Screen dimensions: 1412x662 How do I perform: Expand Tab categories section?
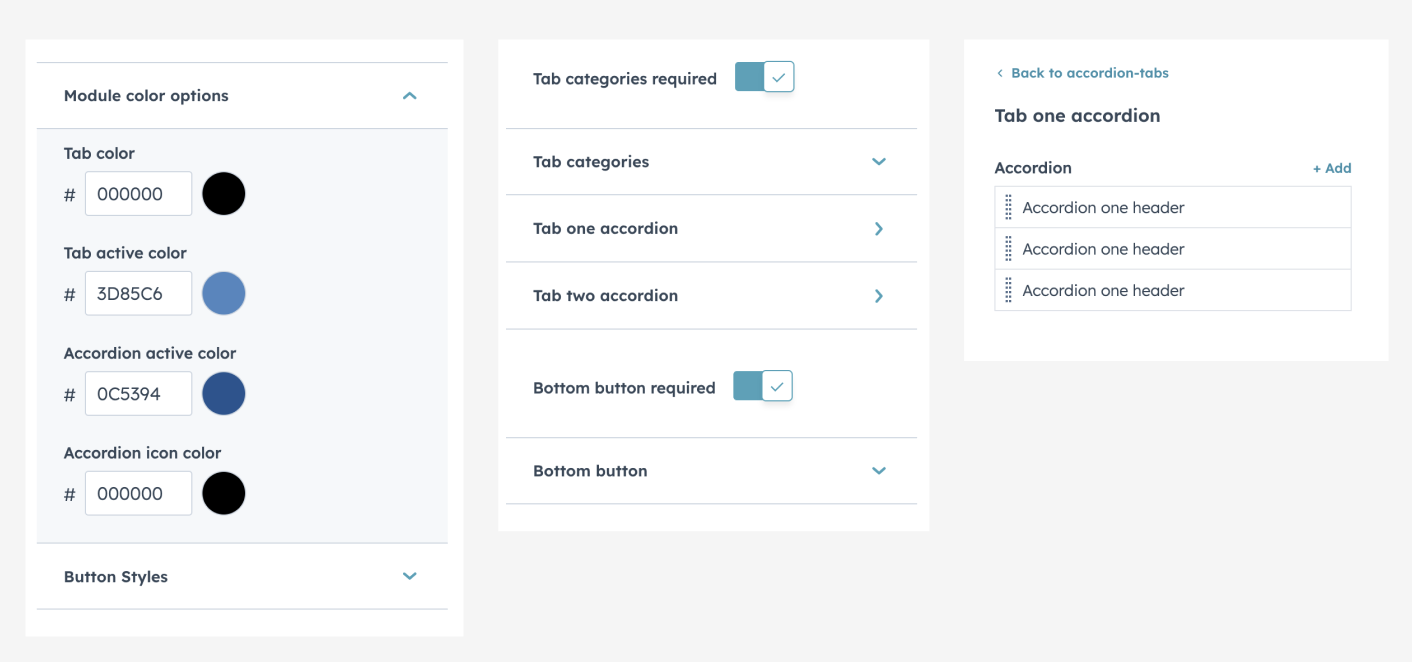[x=879, y=162]
